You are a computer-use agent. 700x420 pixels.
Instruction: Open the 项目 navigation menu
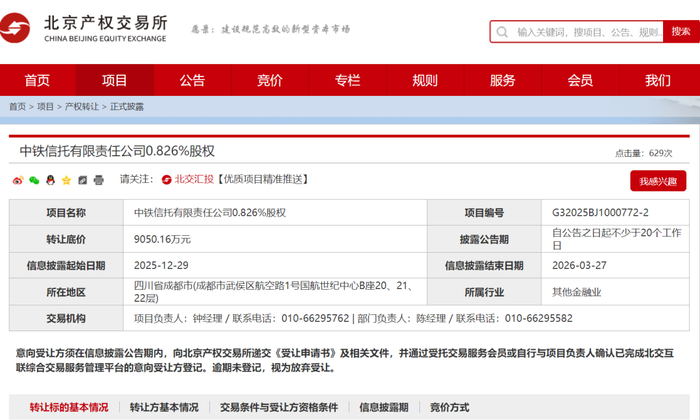tap(115, 80)
